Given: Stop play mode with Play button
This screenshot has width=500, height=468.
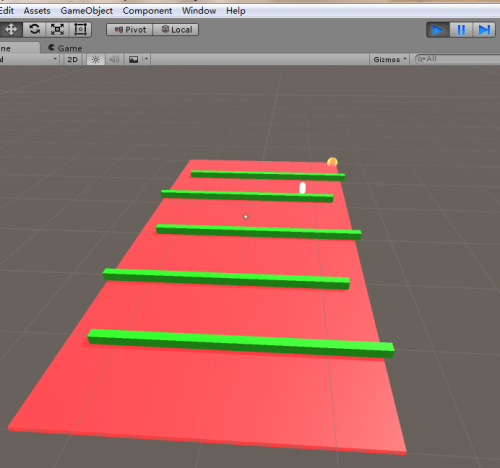Looking at the screenshot, I should click(438, 30).
